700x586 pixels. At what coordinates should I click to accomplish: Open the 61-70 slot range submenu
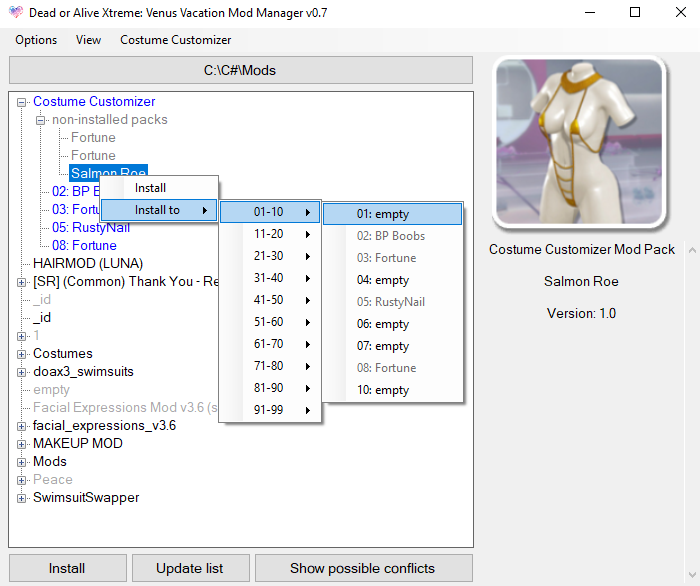click(x=270, y=344)
